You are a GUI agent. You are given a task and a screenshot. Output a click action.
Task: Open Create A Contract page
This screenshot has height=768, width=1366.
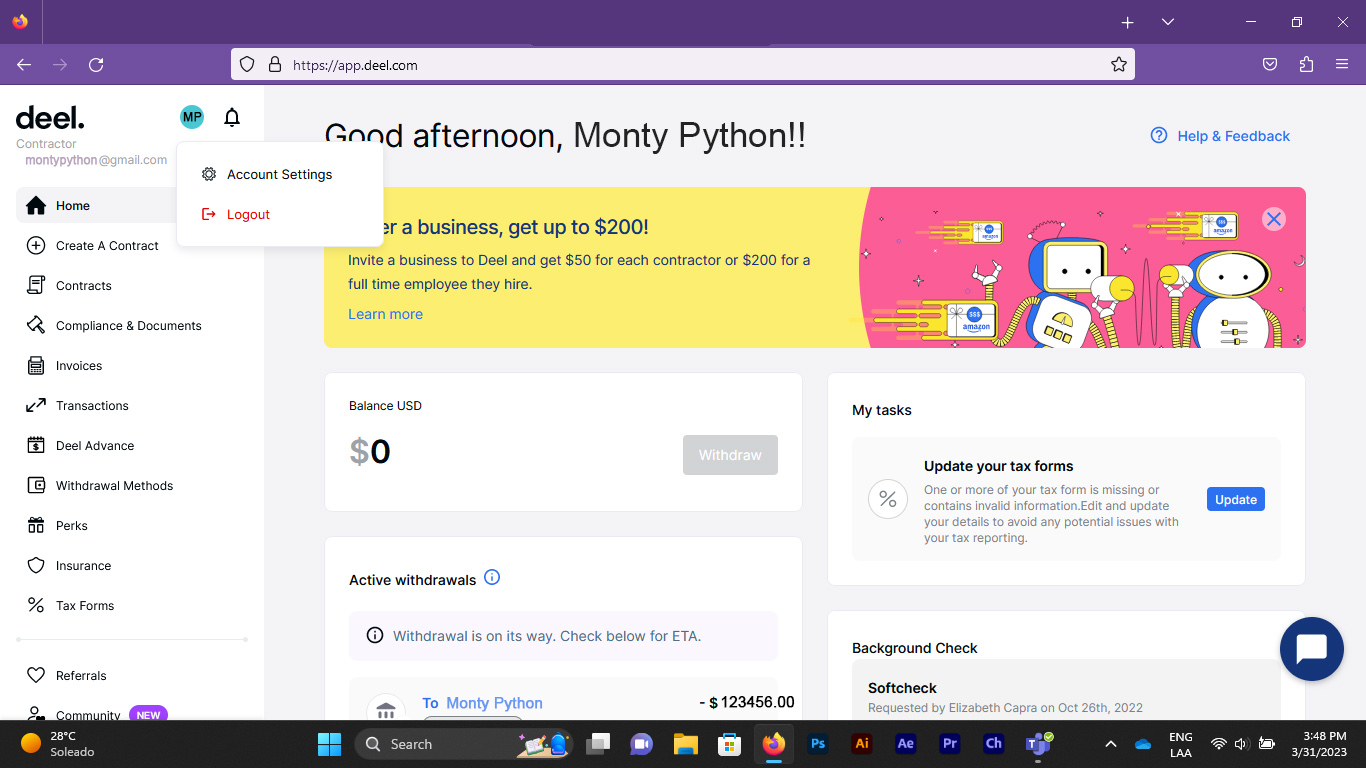107,246
